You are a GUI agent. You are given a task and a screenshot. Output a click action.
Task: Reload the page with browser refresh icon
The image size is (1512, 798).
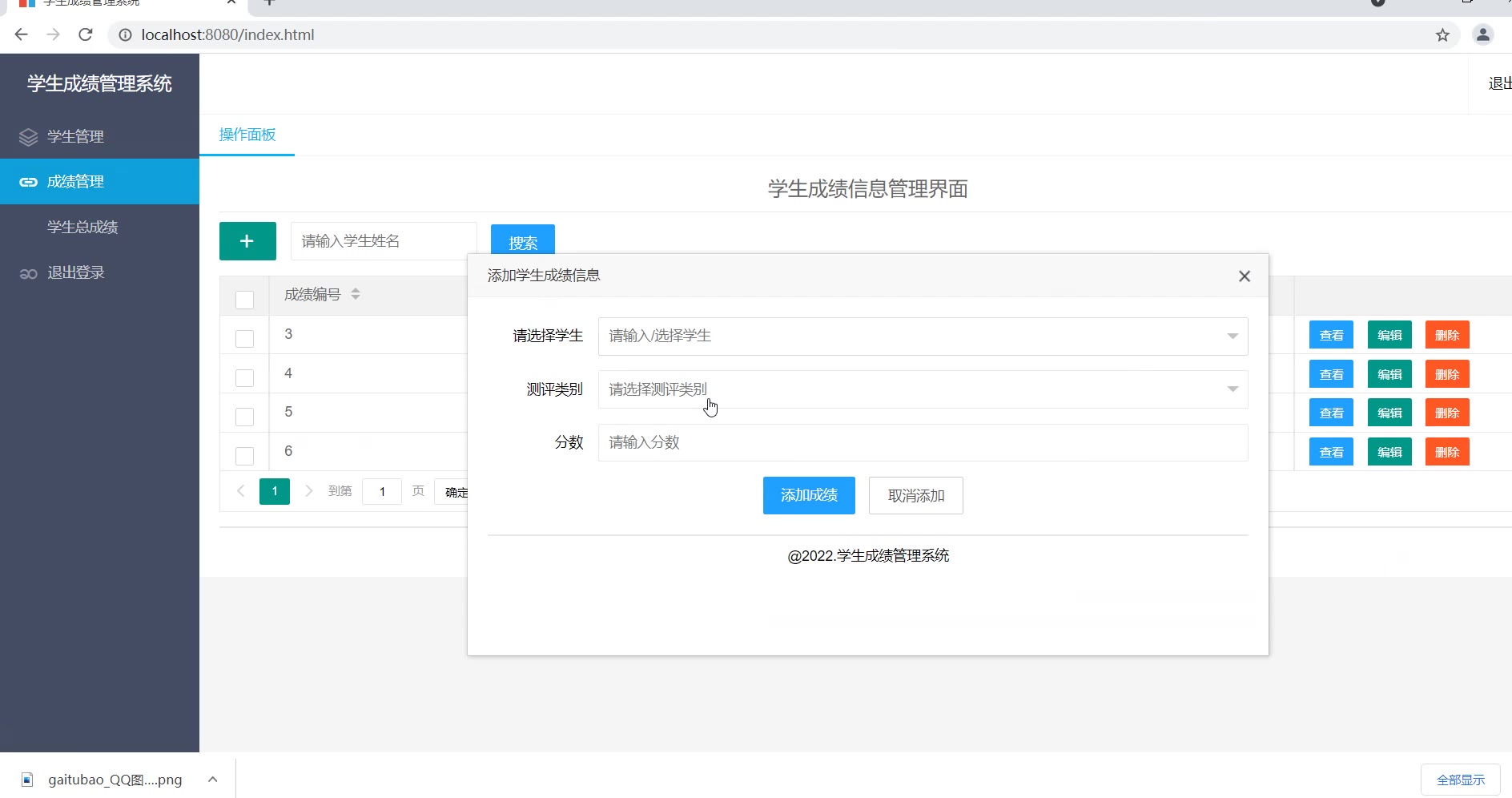(x=86, y=34)
